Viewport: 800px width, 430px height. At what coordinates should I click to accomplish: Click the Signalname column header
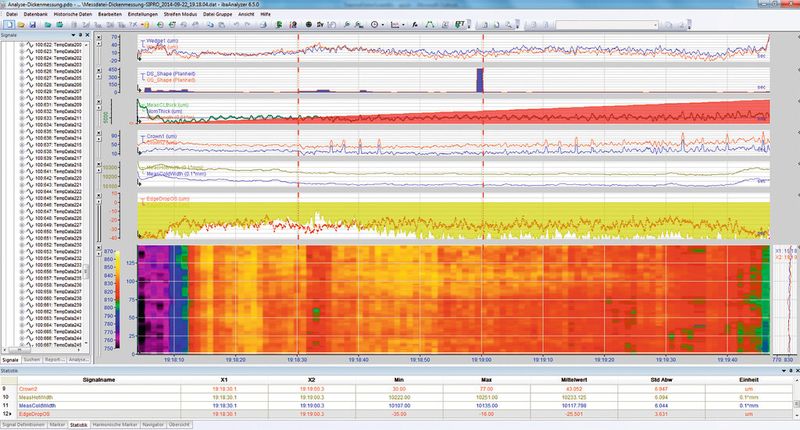coord(98,380)
